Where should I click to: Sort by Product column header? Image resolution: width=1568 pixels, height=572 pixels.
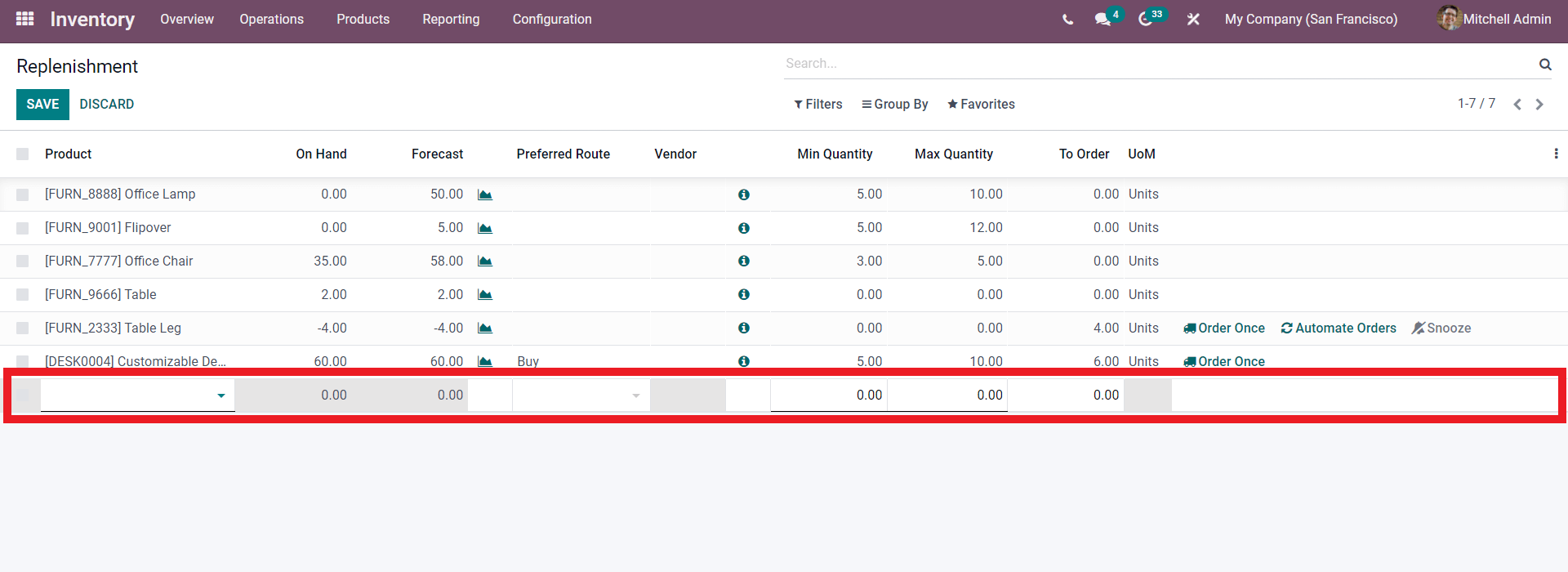(69, 154)
